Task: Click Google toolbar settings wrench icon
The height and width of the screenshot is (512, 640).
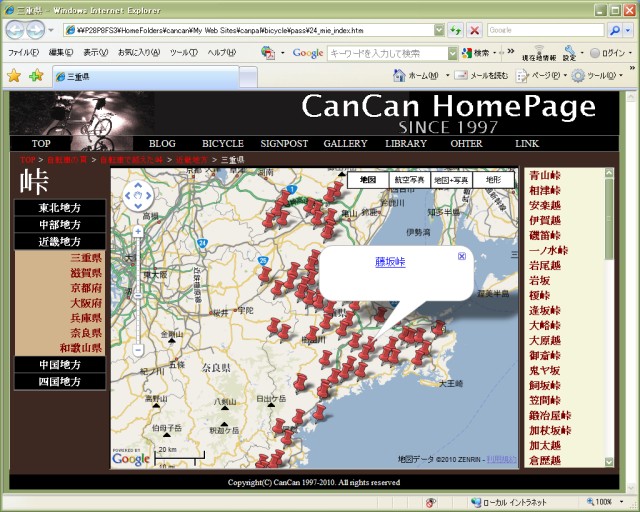Action: coord(569,53)
